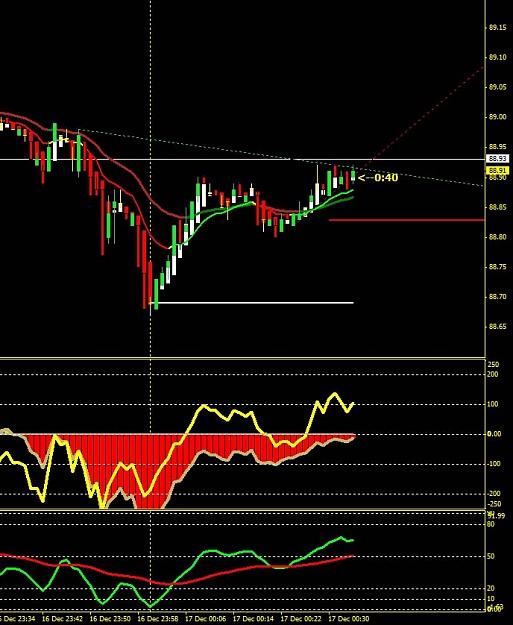Image resolution: width=513 pixels, height=625 pixels.
Task: Click the 16 Dec 23:42 time label
Action: tap(63, 619)
